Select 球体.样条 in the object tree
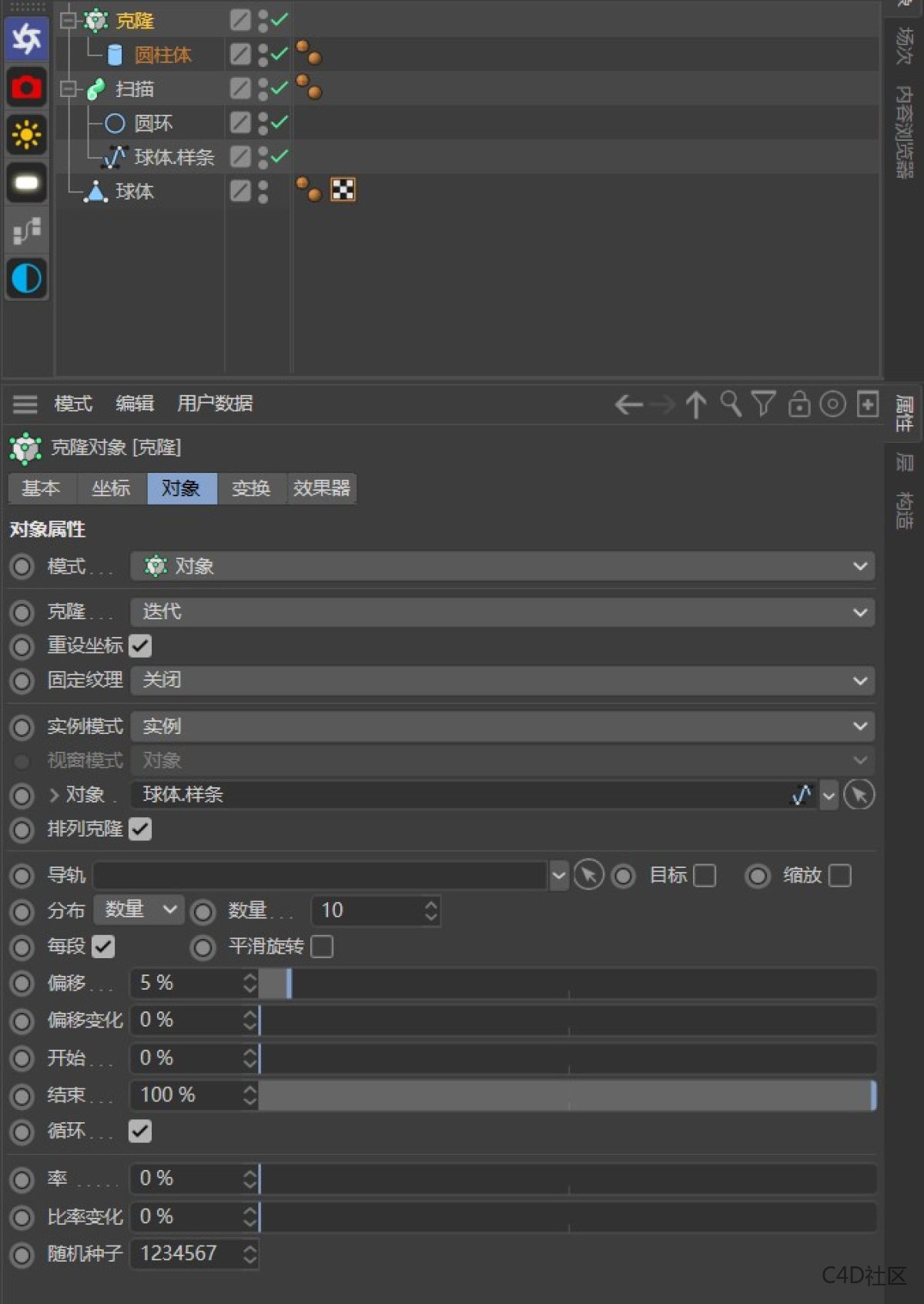 pos(174,157)
